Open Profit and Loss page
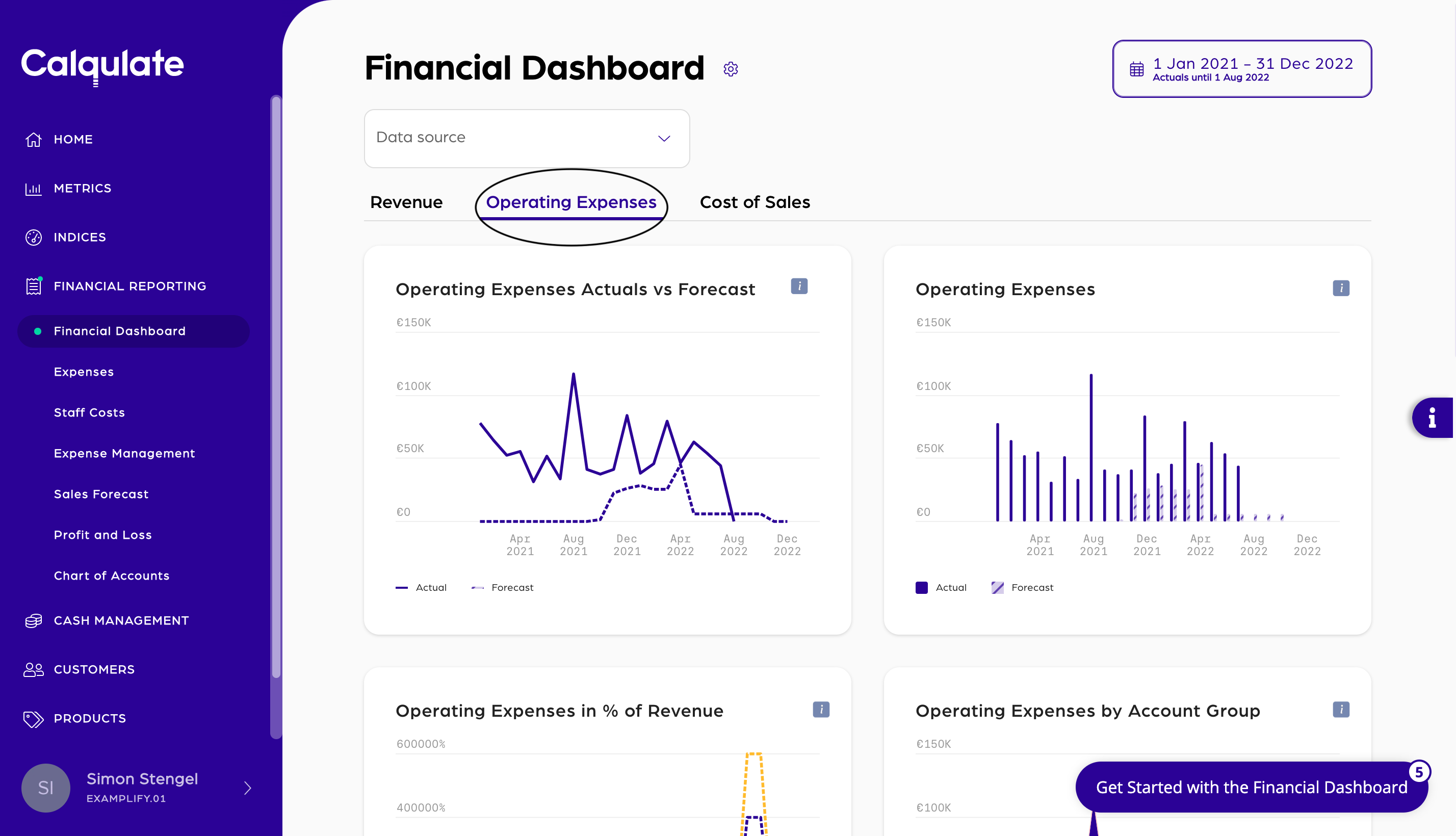This screenshot has height=836, width=1456. pos(103,535)
